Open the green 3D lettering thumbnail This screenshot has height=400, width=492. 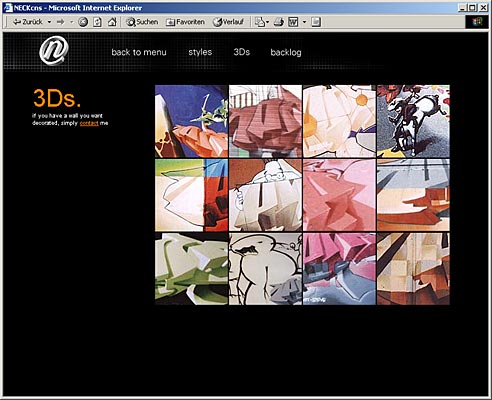[192, 269]
